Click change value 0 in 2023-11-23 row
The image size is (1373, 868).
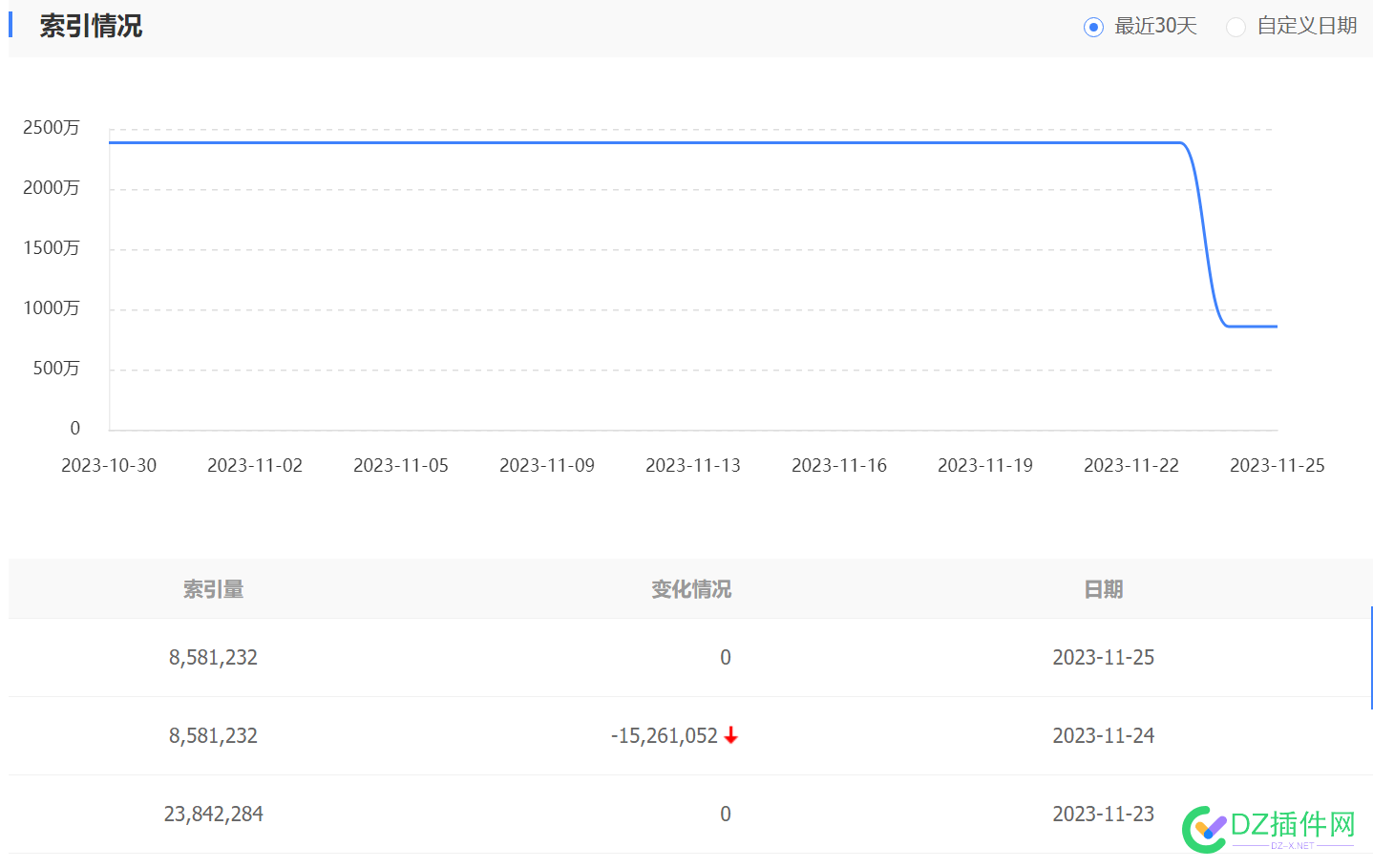726,814
